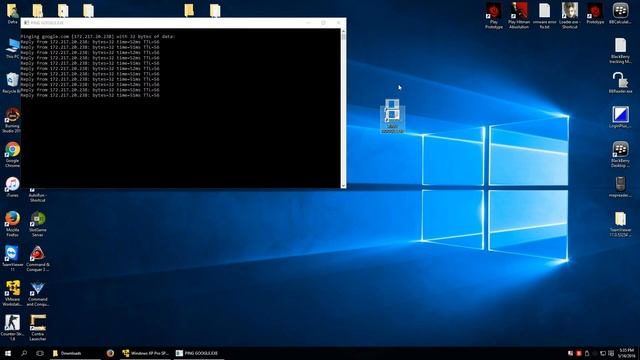Viewport: 640px width, 360px height.
Task: Open the mapreader phone icon
Action: pos(620,187)
